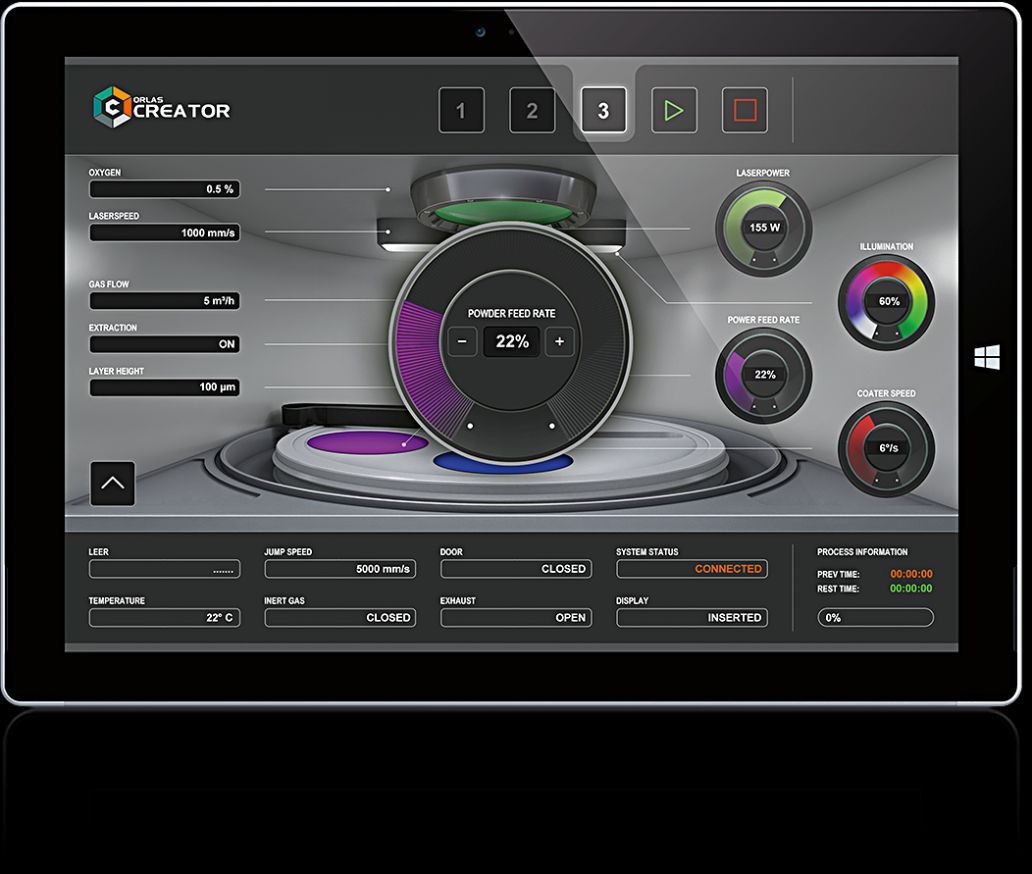The width and height of the screenshot is (1032, 874).
Task: Open the Illumination 60% color dial
Action: point(887,302)
